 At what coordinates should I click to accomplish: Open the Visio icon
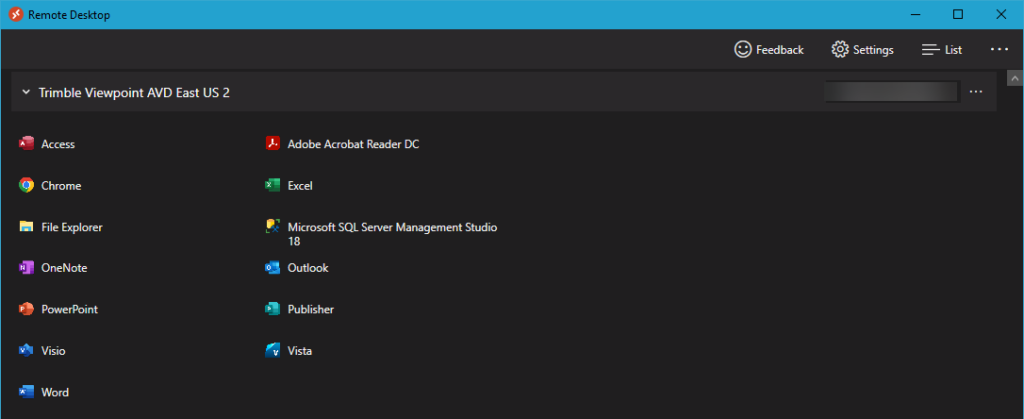26,350
